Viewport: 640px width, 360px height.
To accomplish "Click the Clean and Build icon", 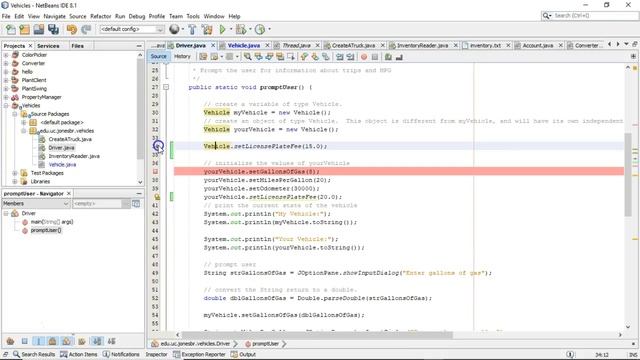I will (207, 29).
